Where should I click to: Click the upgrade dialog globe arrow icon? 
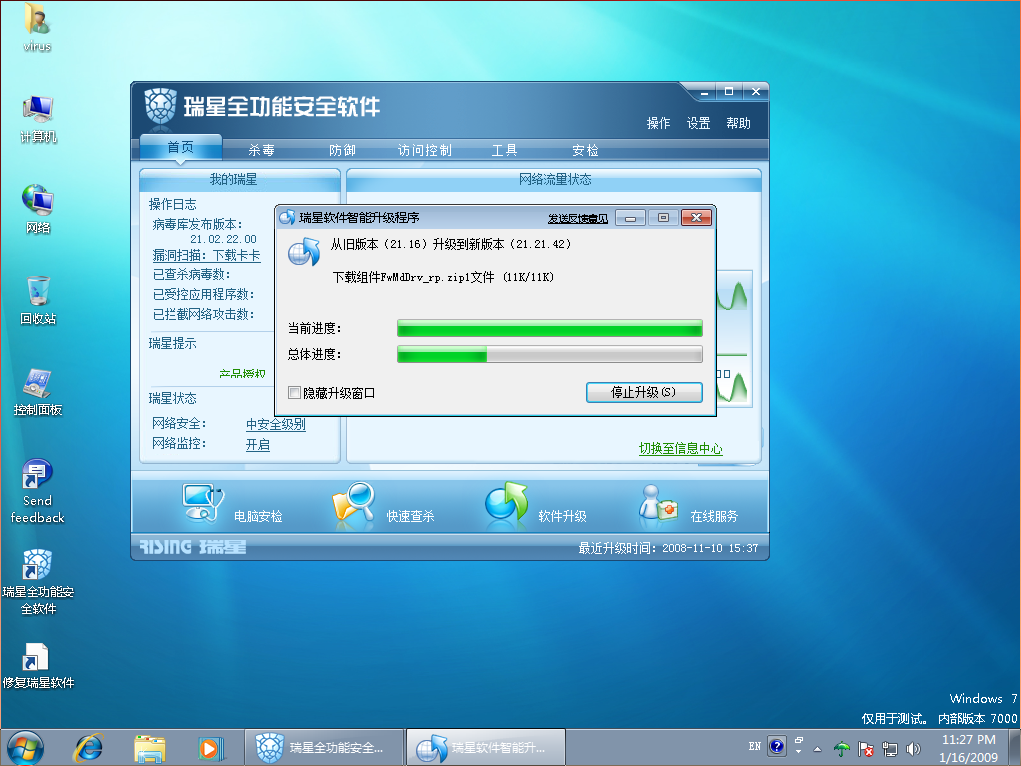(x=304, y=252)
